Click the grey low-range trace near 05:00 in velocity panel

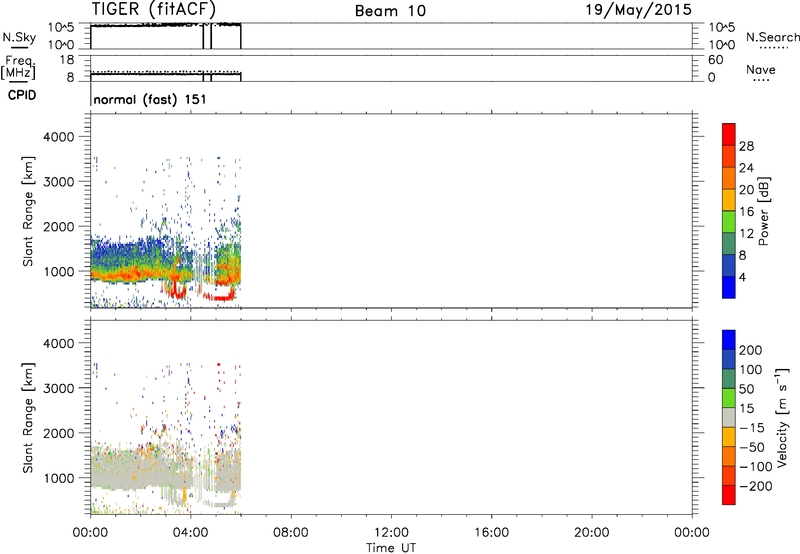220,502
